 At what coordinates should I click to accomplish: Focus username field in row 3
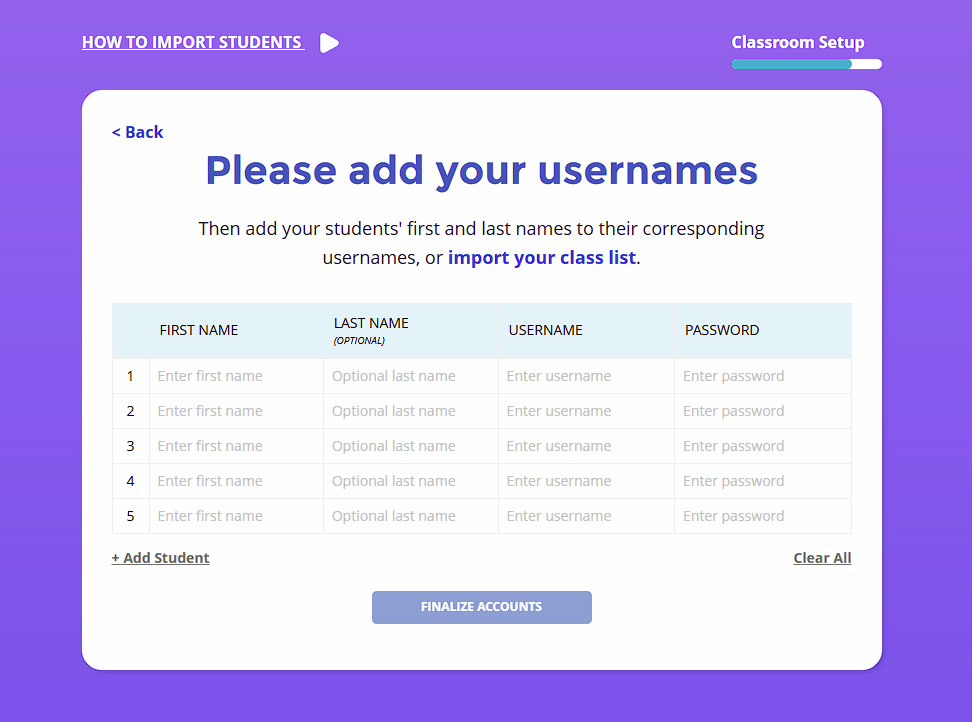[586, 446]
